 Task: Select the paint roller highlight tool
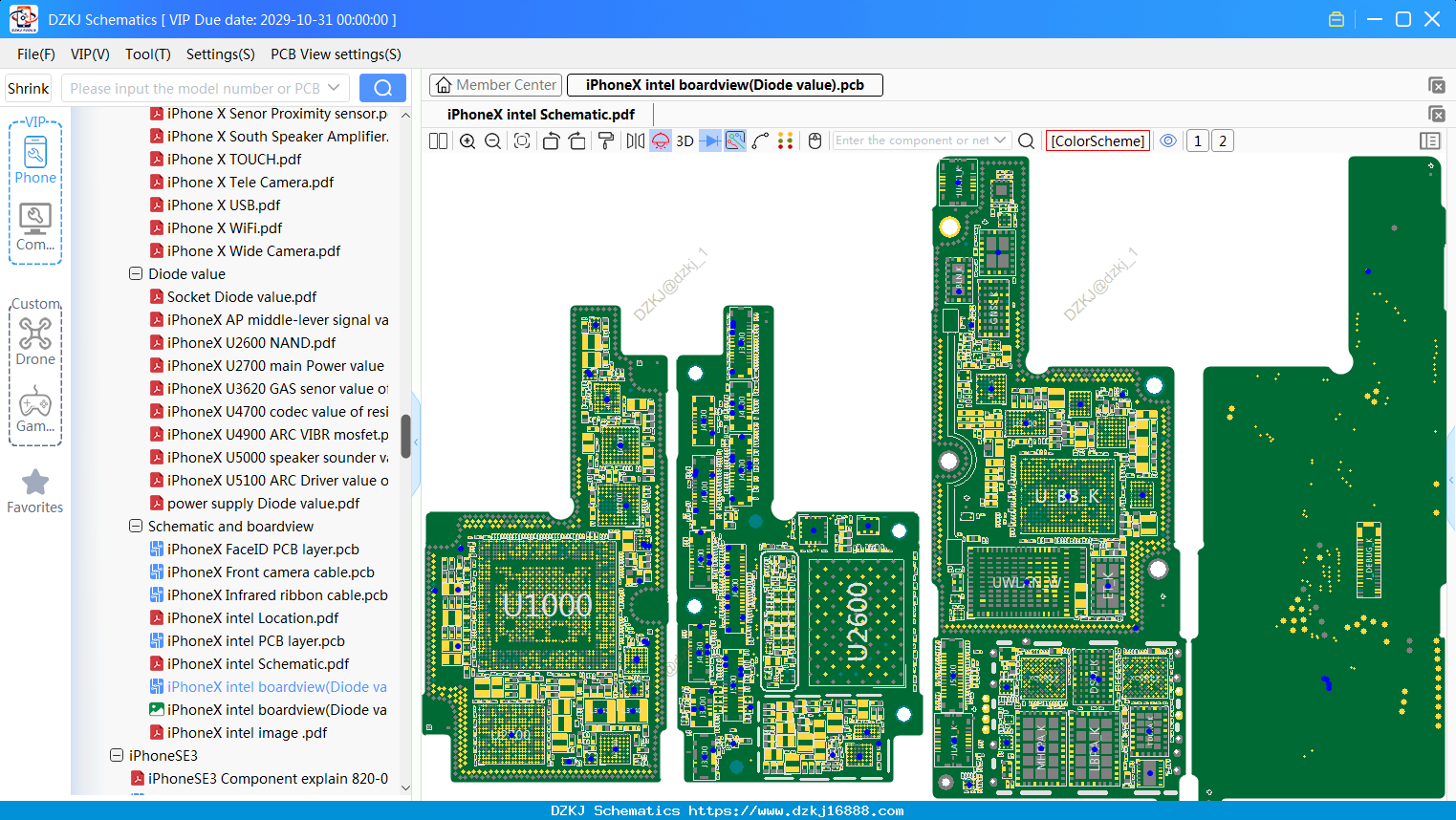pyautogui.click(x=606, y=141)
